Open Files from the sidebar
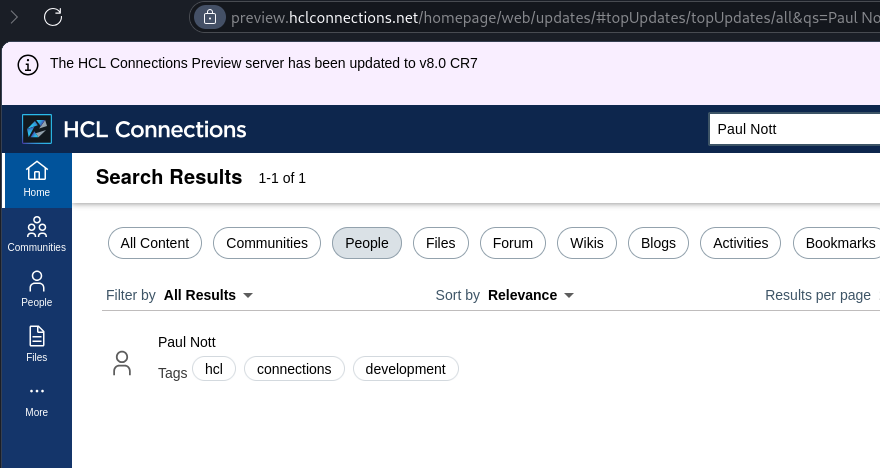 [x=37, y=345]
